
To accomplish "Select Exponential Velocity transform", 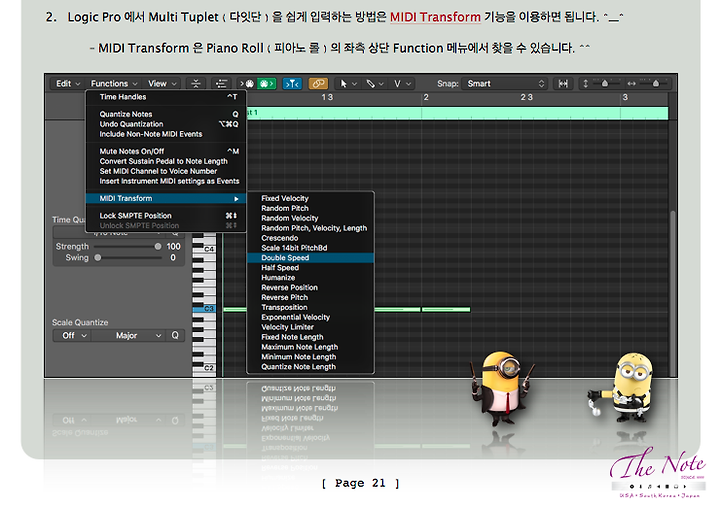I will (310, 317).
